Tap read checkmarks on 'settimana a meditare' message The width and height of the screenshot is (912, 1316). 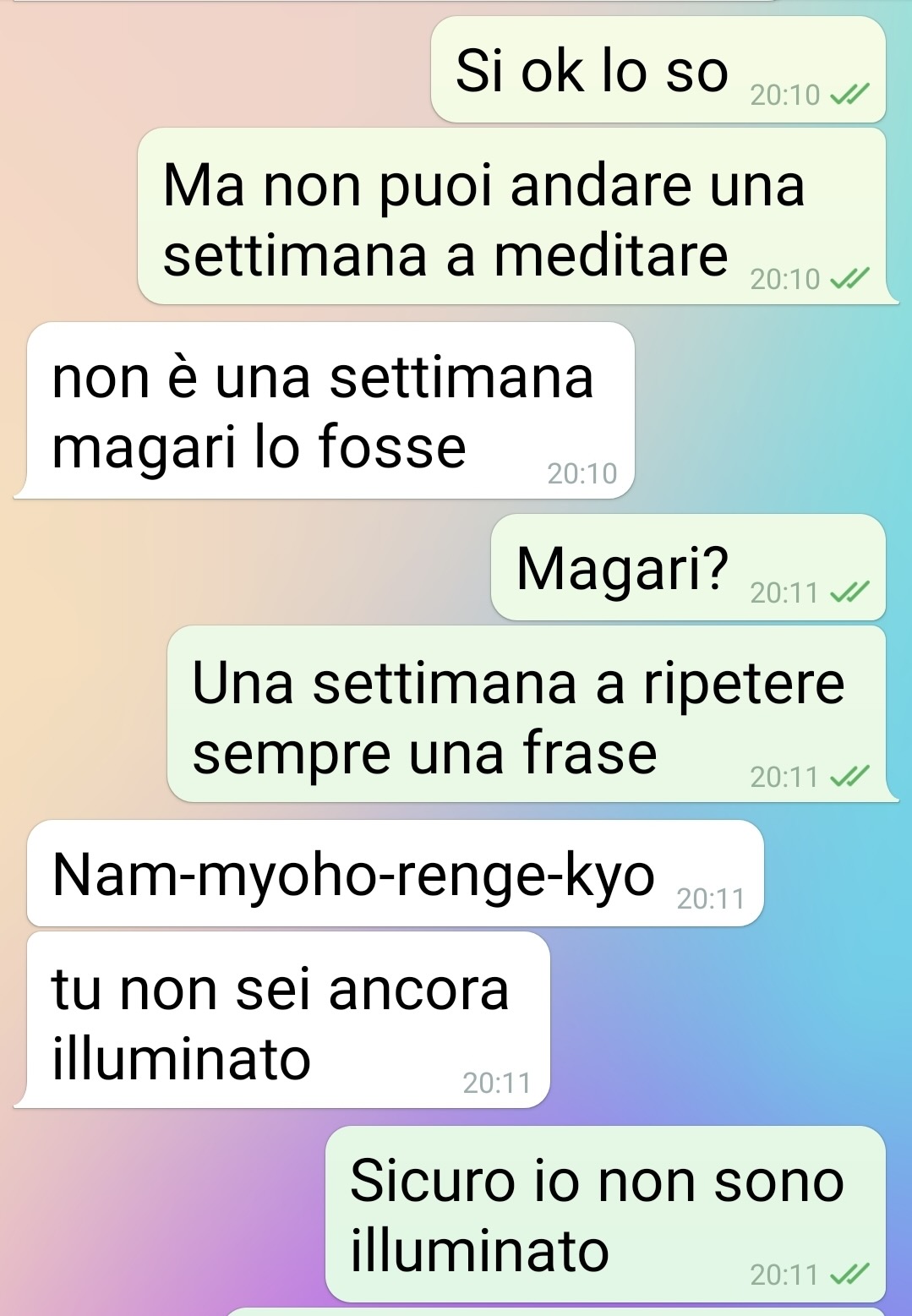tap(849, 278)
